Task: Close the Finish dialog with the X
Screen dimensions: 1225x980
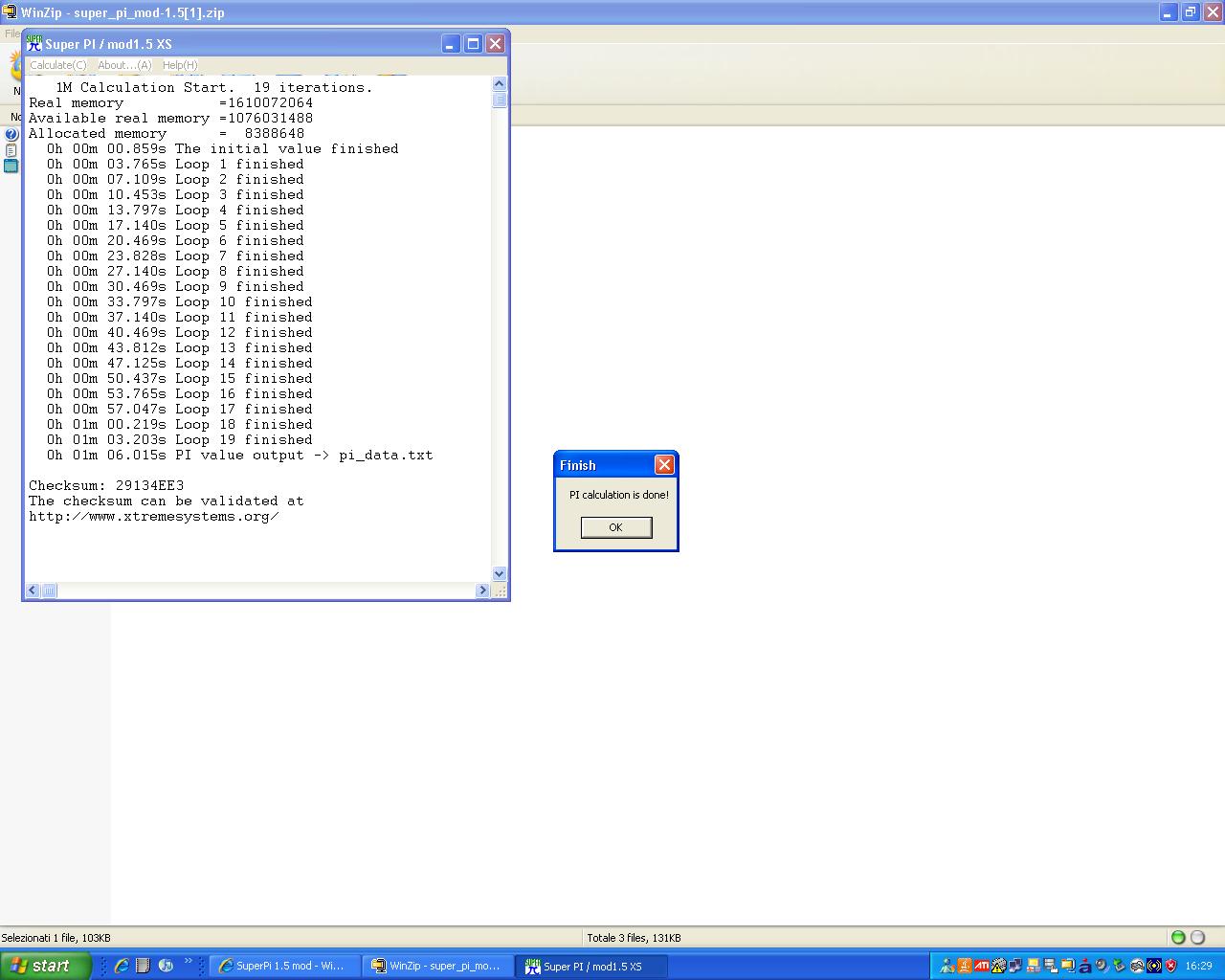Action: coord(664,465)
